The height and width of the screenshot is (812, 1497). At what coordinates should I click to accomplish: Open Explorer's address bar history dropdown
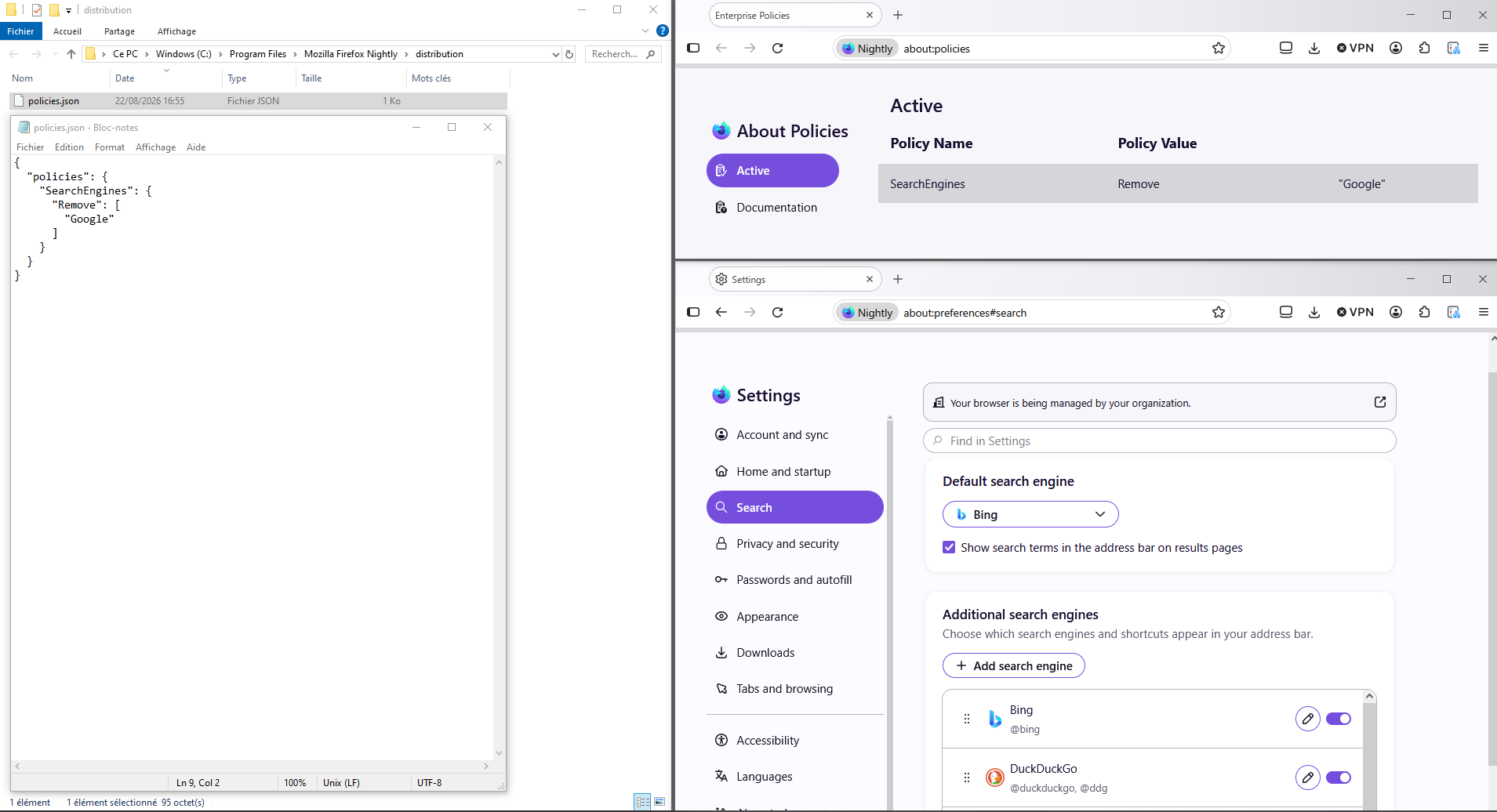(x=556, y=54)
